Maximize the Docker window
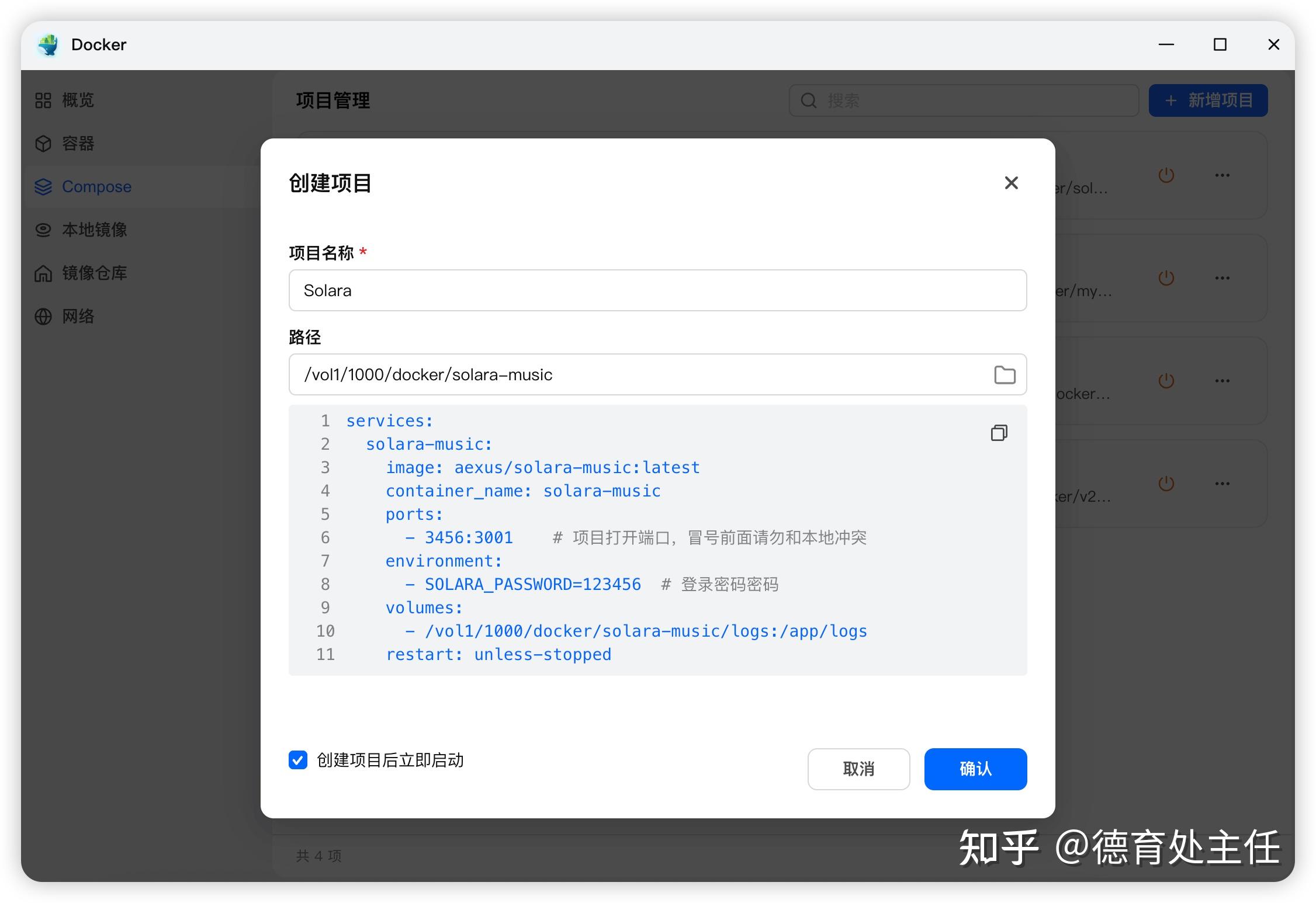1316x903 pixels. [1220, 44]
